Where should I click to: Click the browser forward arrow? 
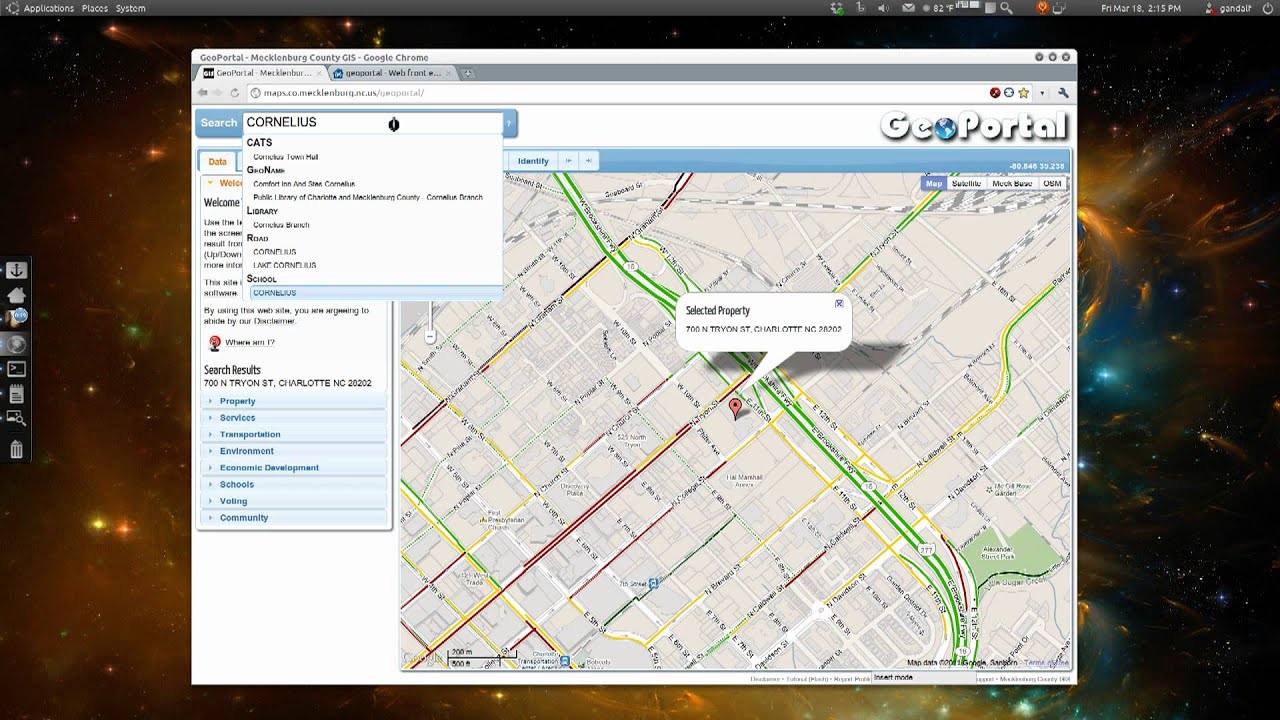click(x=218, y=93)
